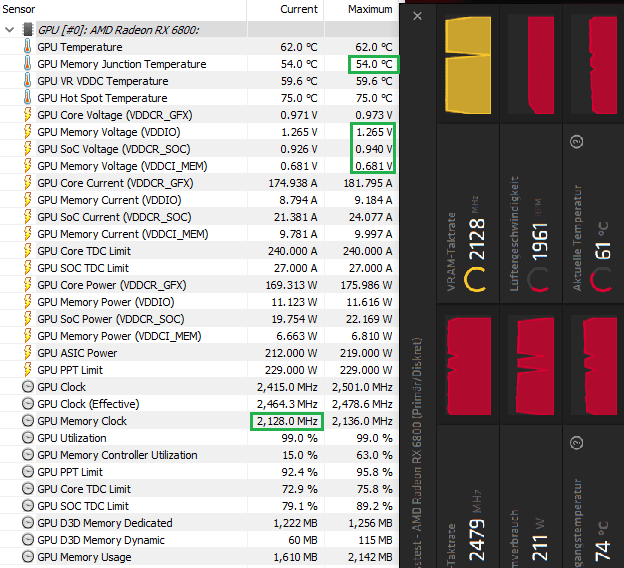Select GPU Memory Voltage (VDDIO) maximum 1.265 V
This screenshot has height=568, width=624.
[374, 132]
